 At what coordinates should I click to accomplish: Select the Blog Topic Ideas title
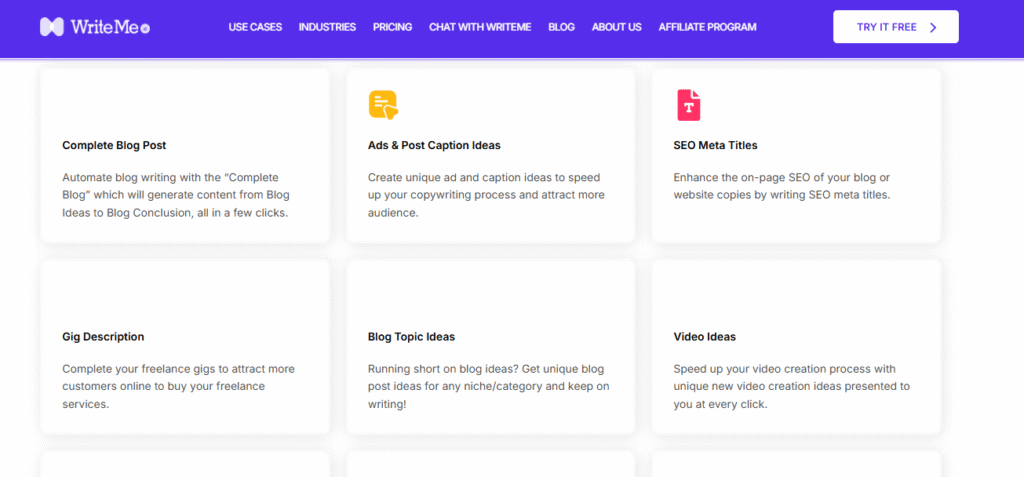click(411, 337)
